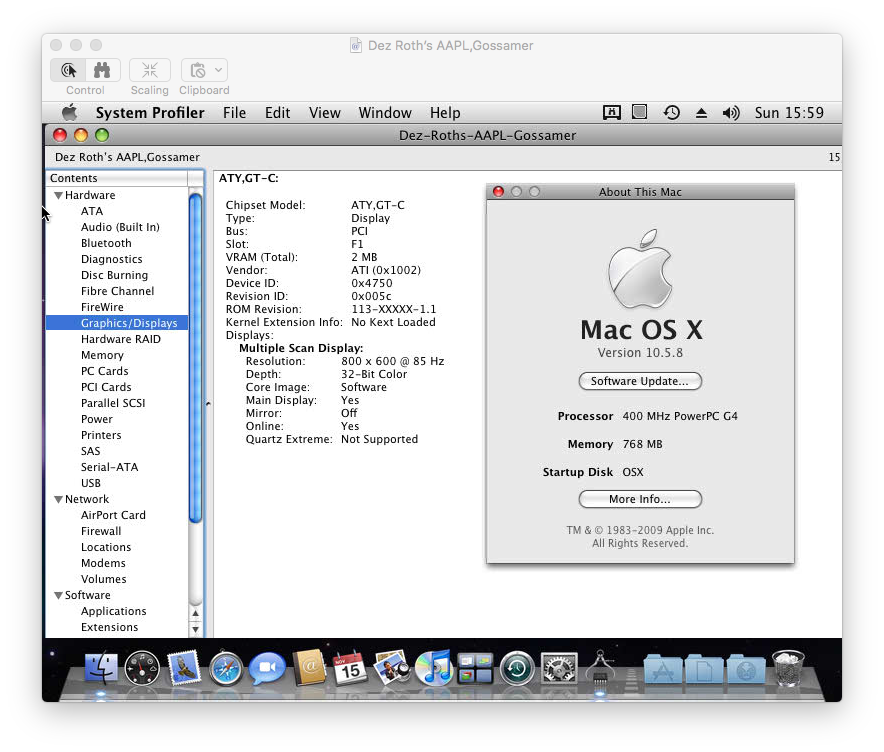Toggle Control mode in Screen Sharing toolbar
Image resolution: width=884 pixels, height=752 pixels.
point(69,70)
